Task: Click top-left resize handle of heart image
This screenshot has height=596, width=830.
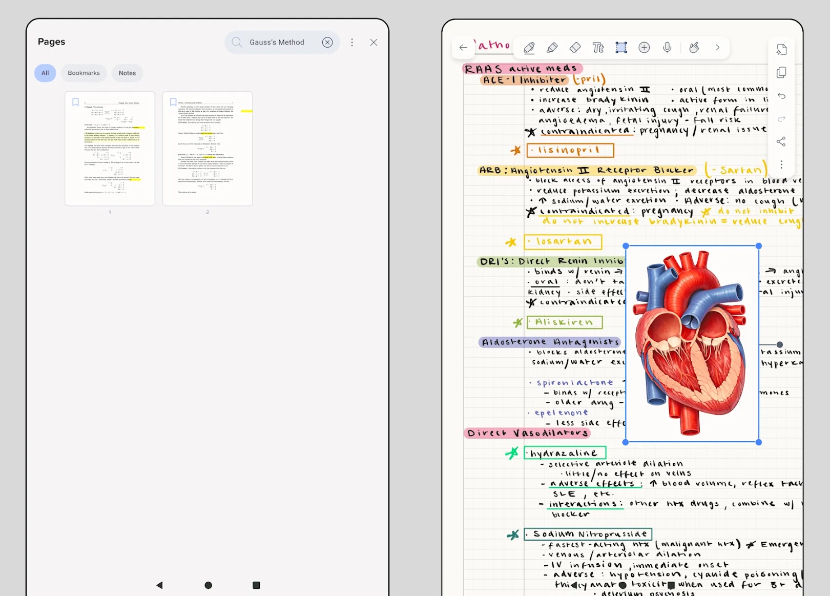Action: (x=626, y=246)
